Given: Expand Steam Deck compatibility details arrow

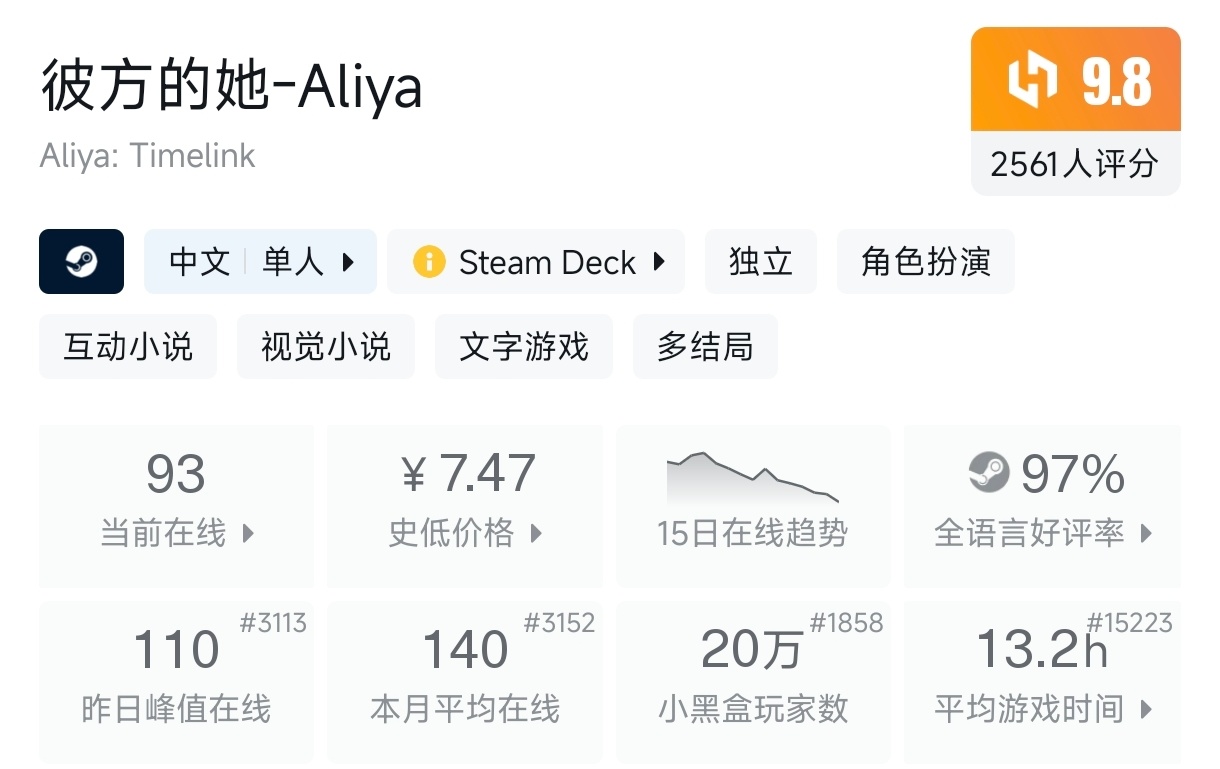Looking at the screenshot, I should coord(659,262).
